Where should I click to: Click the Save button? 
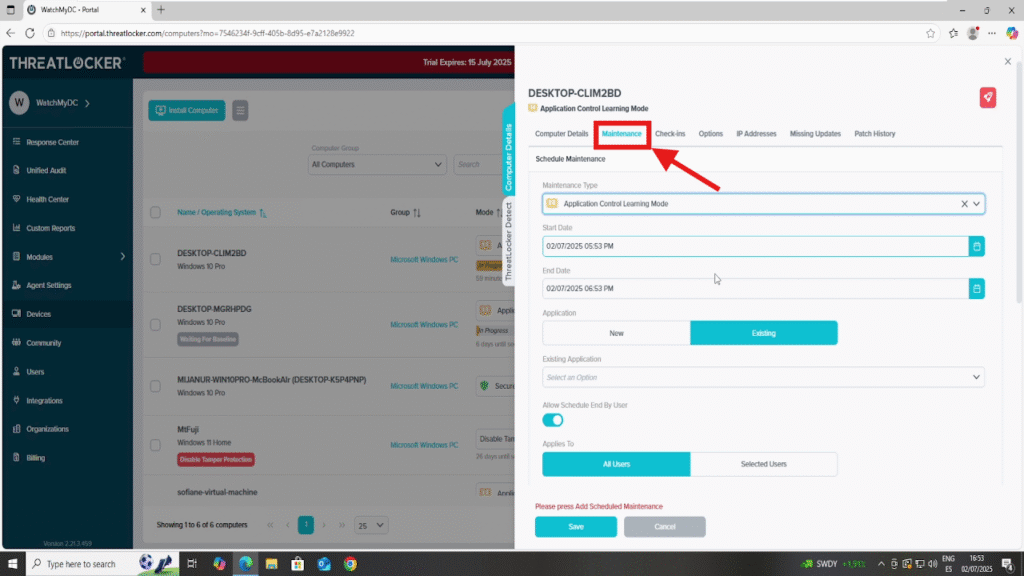click(x=575, y=526)
